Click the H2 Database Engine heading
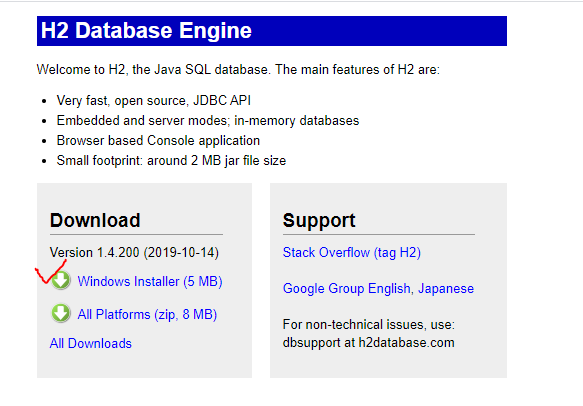The image size is (583, 406). (x=146, y=30)
